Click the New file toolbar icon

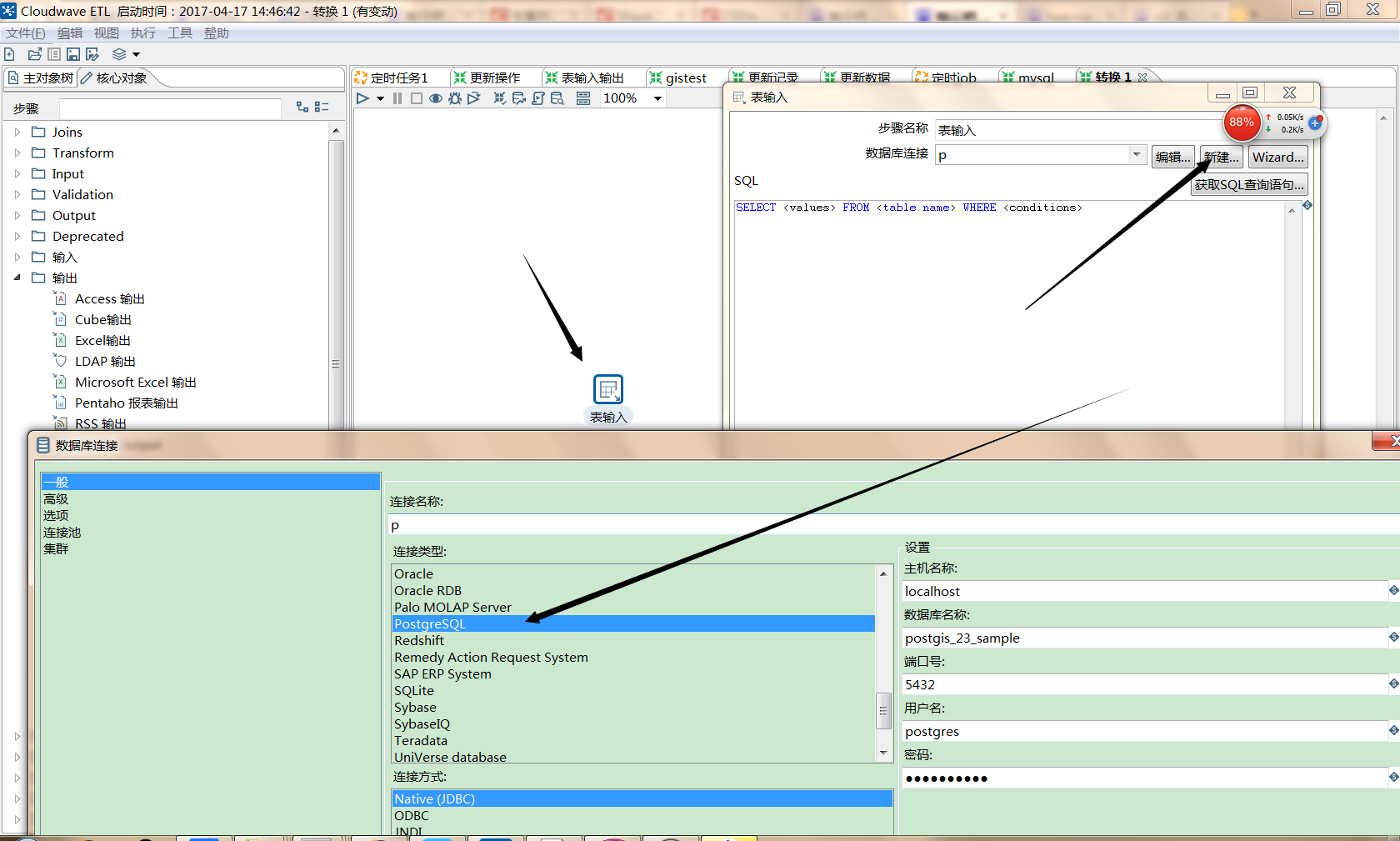tap(9, 54)
